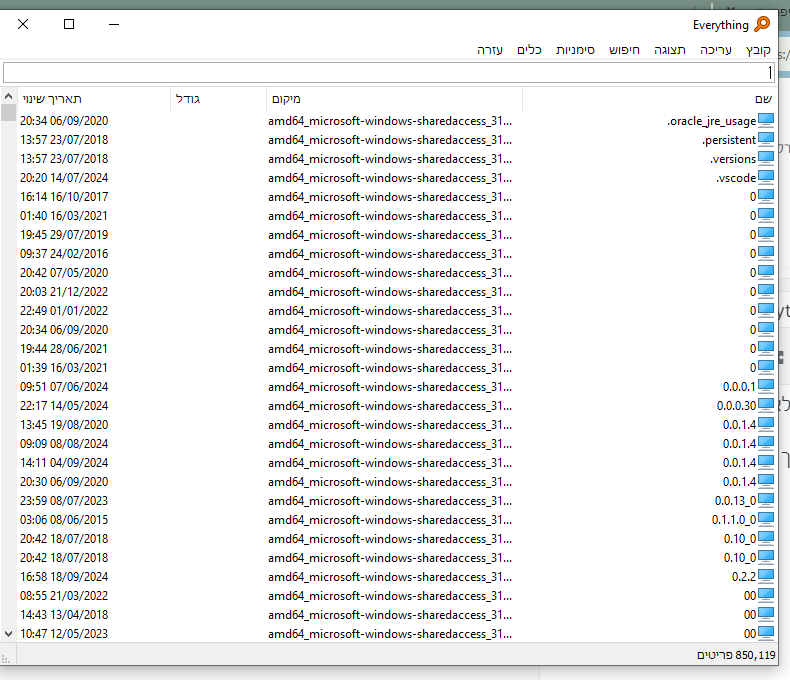The height and width of the screenshot is (680, 790).
Task: Click the scrollbar up arrow
Action: pyautogui.click(x=8, y=96)
